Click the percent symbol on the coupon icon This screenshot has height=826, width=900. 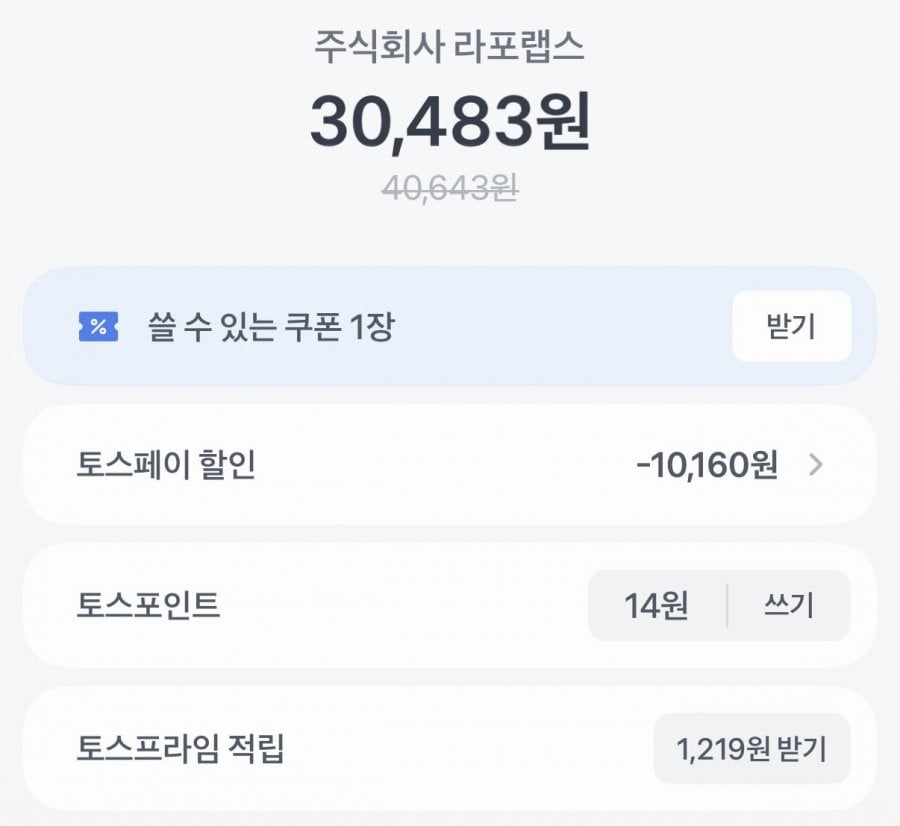pos(98,327)
